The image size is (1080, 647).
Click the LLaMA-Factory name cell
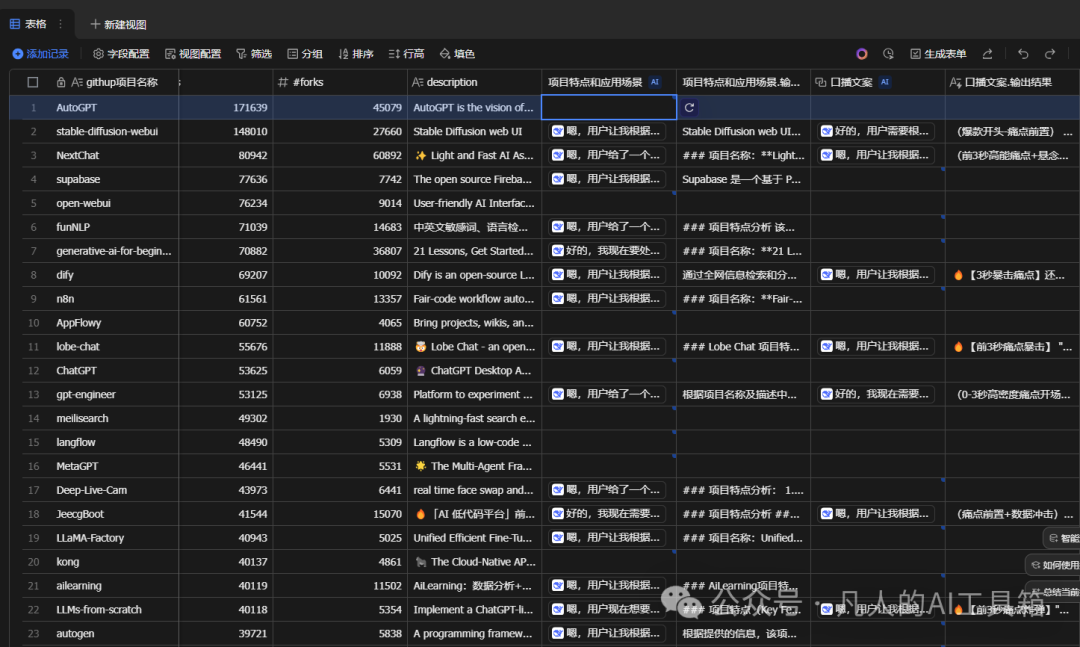tap(113, 537)
